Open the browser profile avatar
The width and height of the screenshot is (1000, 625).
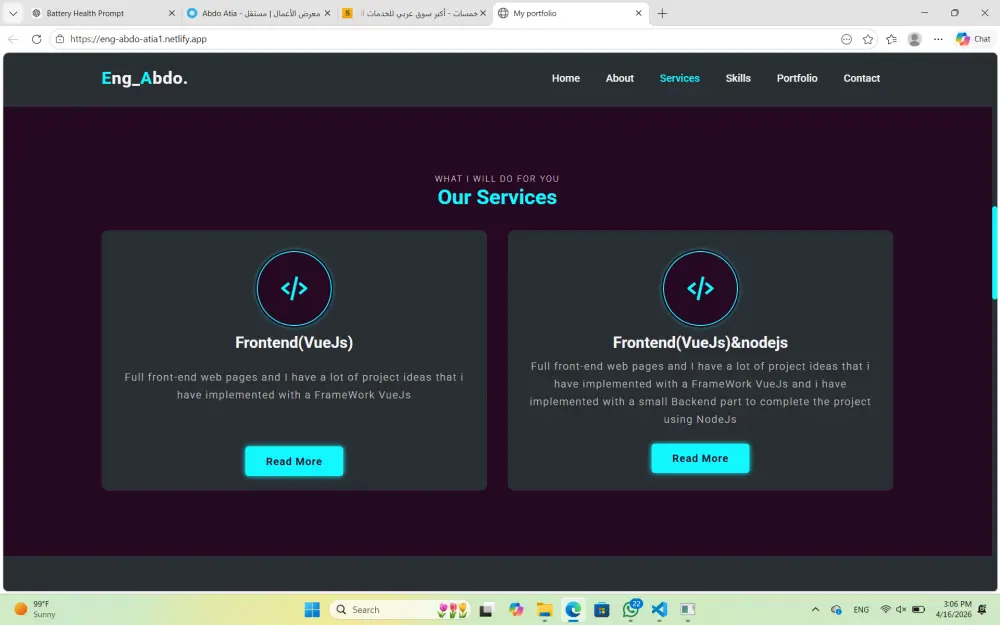click(x=915, y=39)
